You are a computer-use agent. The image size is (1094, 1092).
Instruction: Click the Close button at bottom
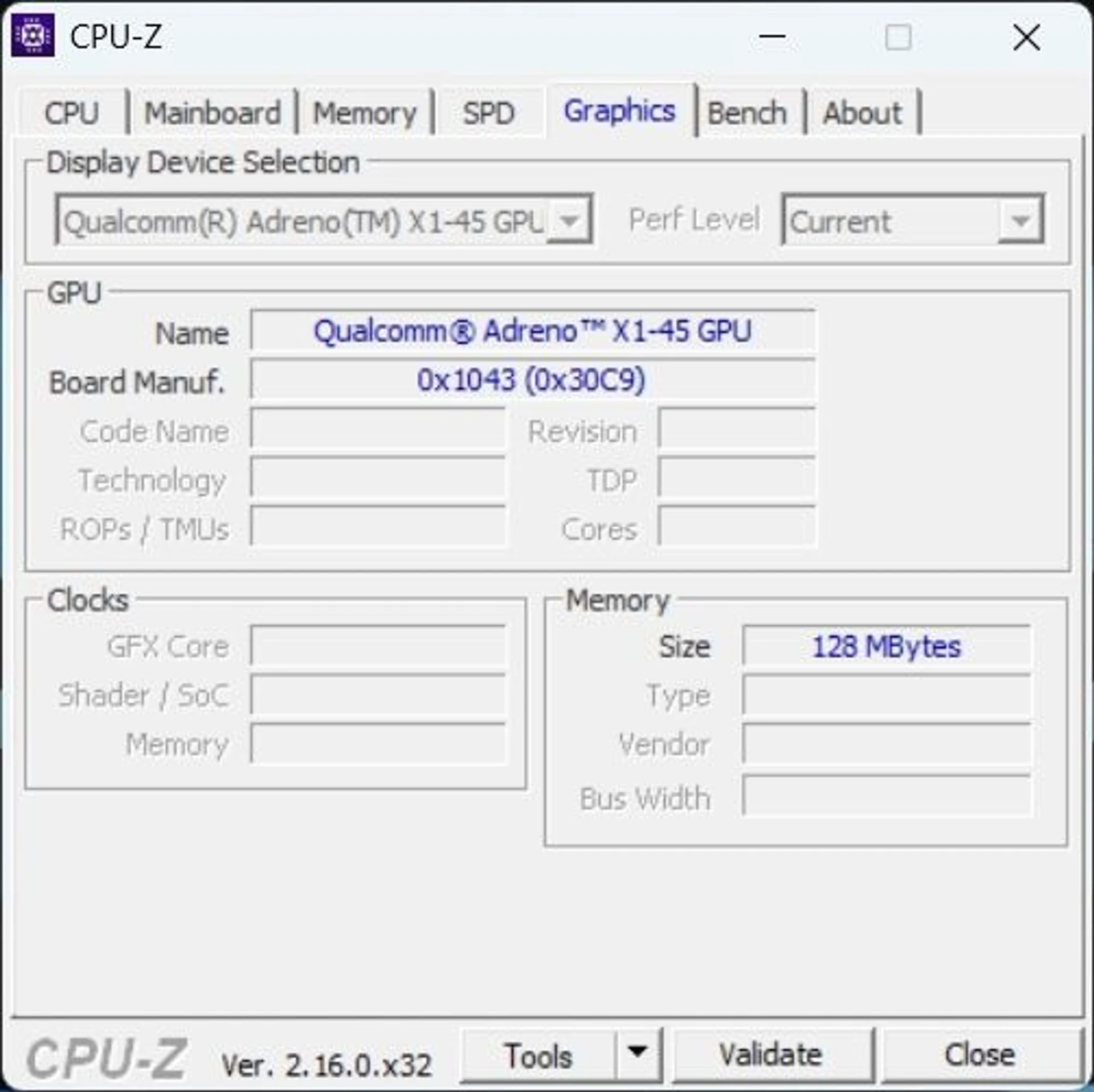click(x=980, y=1055)
